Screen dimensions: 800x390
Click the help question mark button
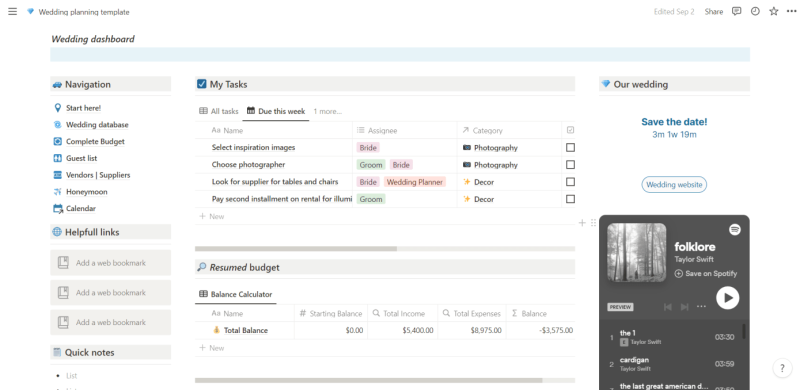(782, 368)
